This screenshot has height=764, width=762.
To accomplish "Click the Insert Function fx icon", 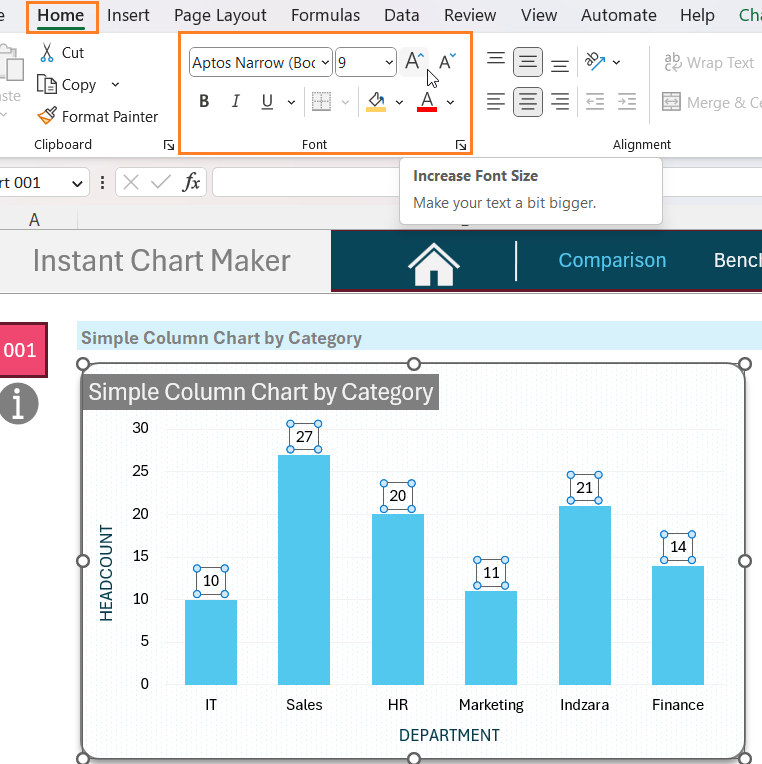I will [191, 183].
